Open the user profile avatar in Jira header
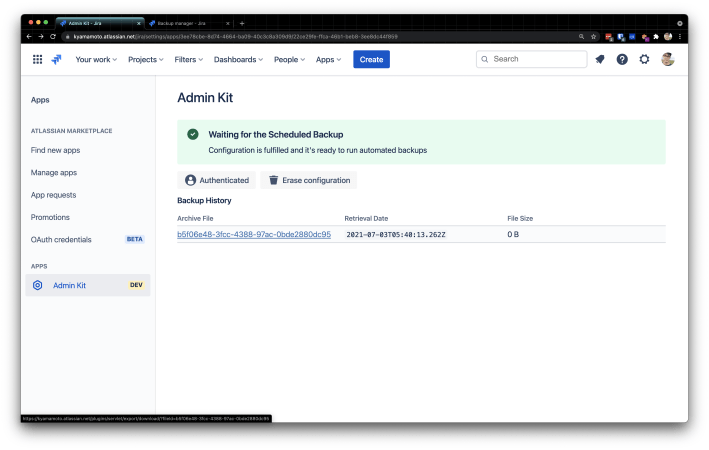 coord(668,59)
